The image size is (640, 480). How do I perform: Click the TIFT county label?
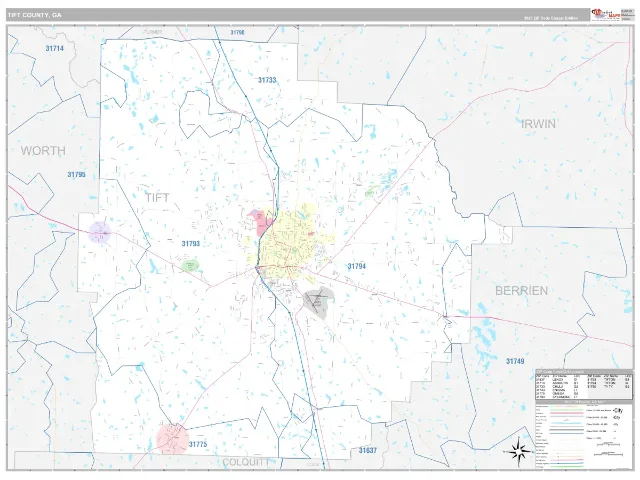(157, 198)
